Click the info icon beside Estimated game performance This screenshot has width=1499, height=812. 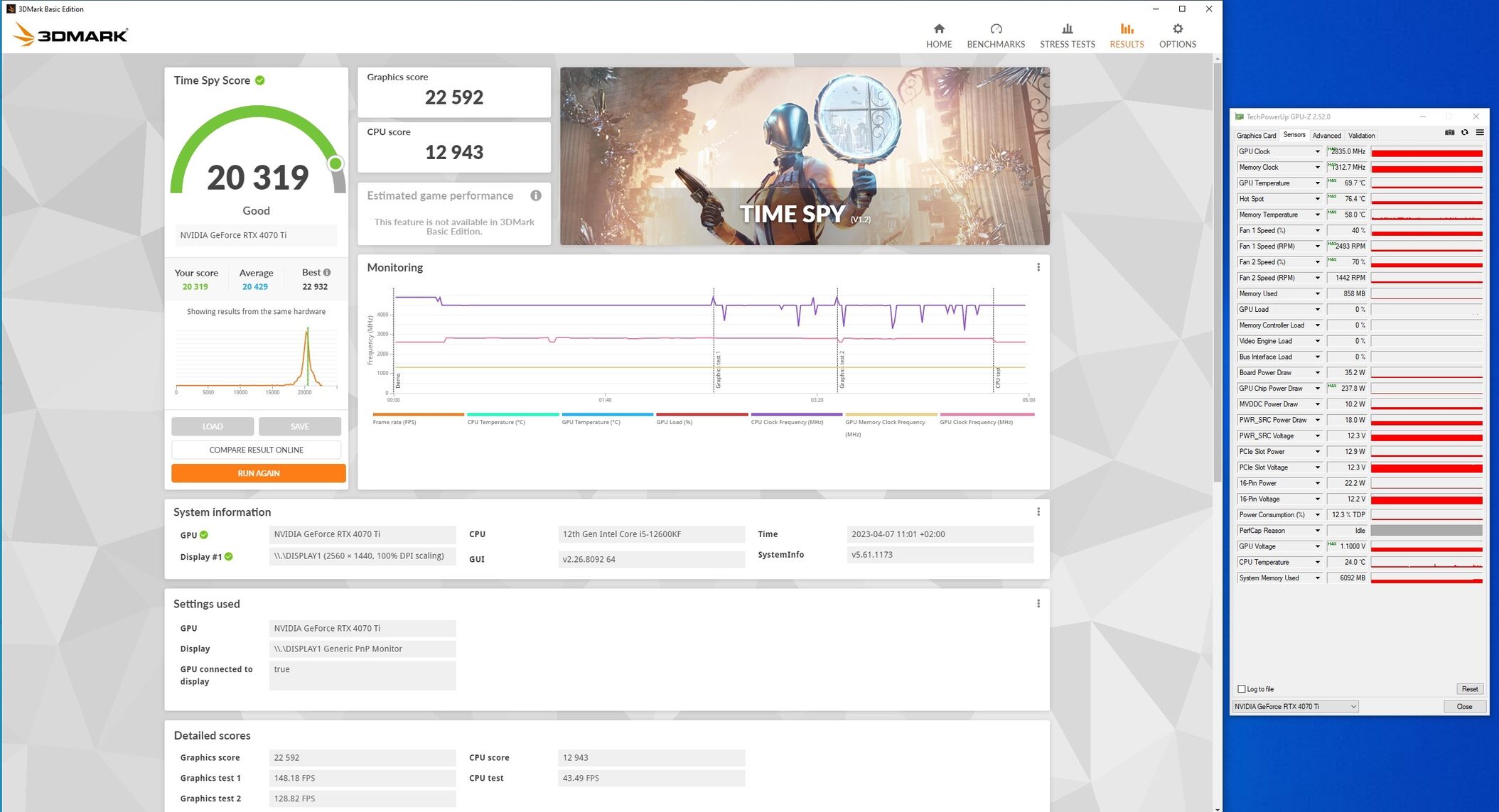click(x=536, y=195)
